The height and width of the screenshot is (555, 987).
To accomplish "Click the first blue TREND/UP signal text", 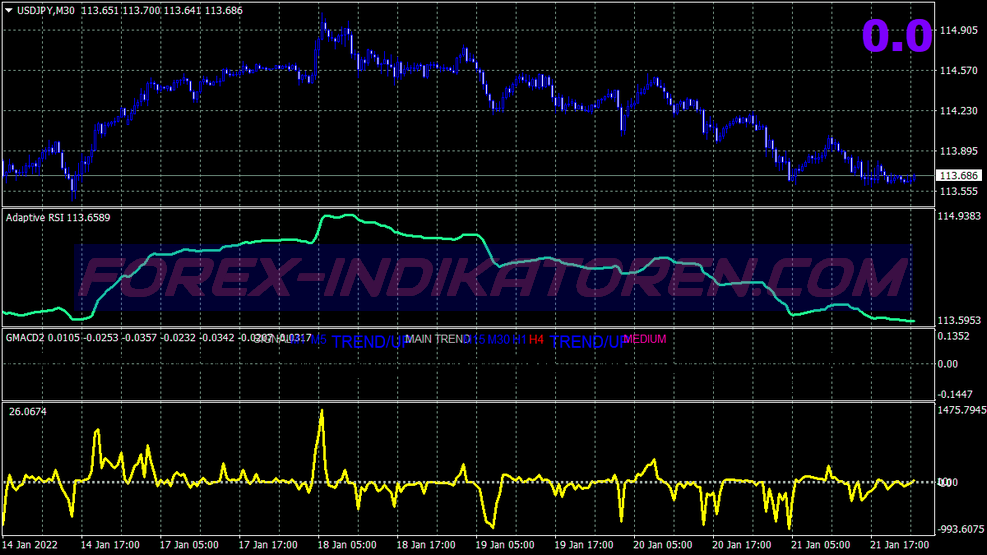I will coord(370,342).
